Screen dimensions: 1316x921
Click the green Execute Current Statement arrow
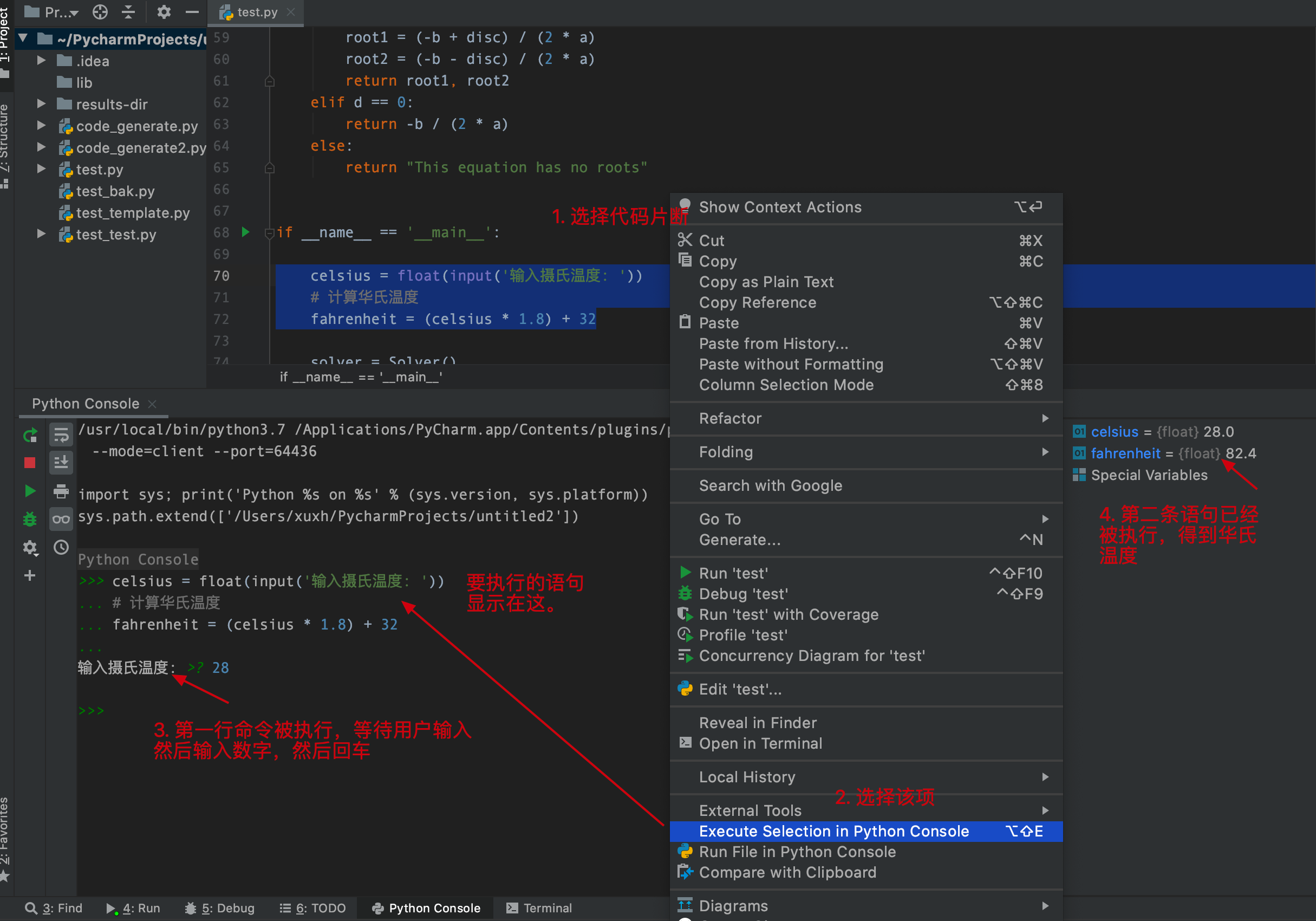(30, 491)
